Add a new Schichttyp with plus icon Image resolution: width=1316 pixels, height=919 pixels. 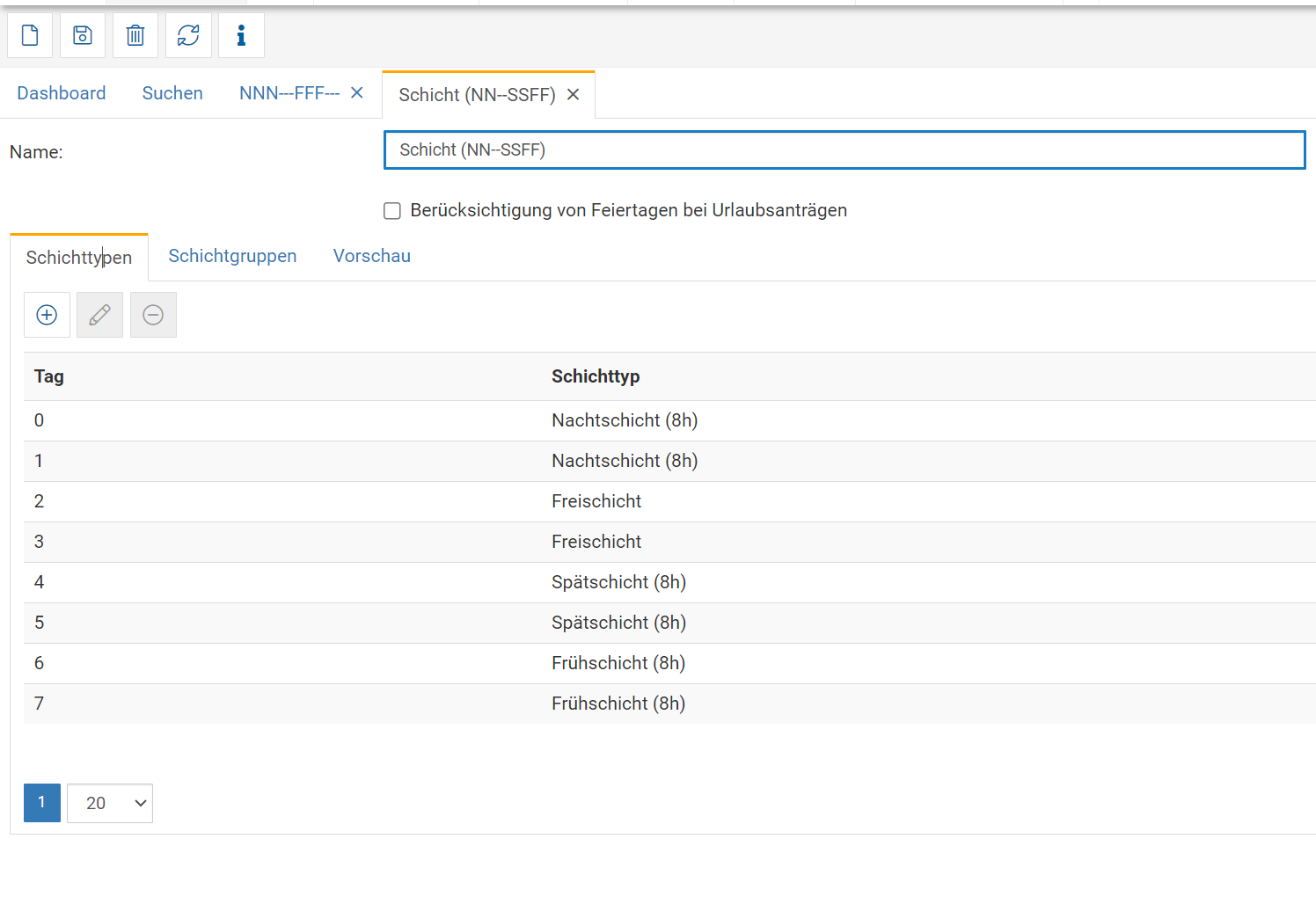coord(47,315)
